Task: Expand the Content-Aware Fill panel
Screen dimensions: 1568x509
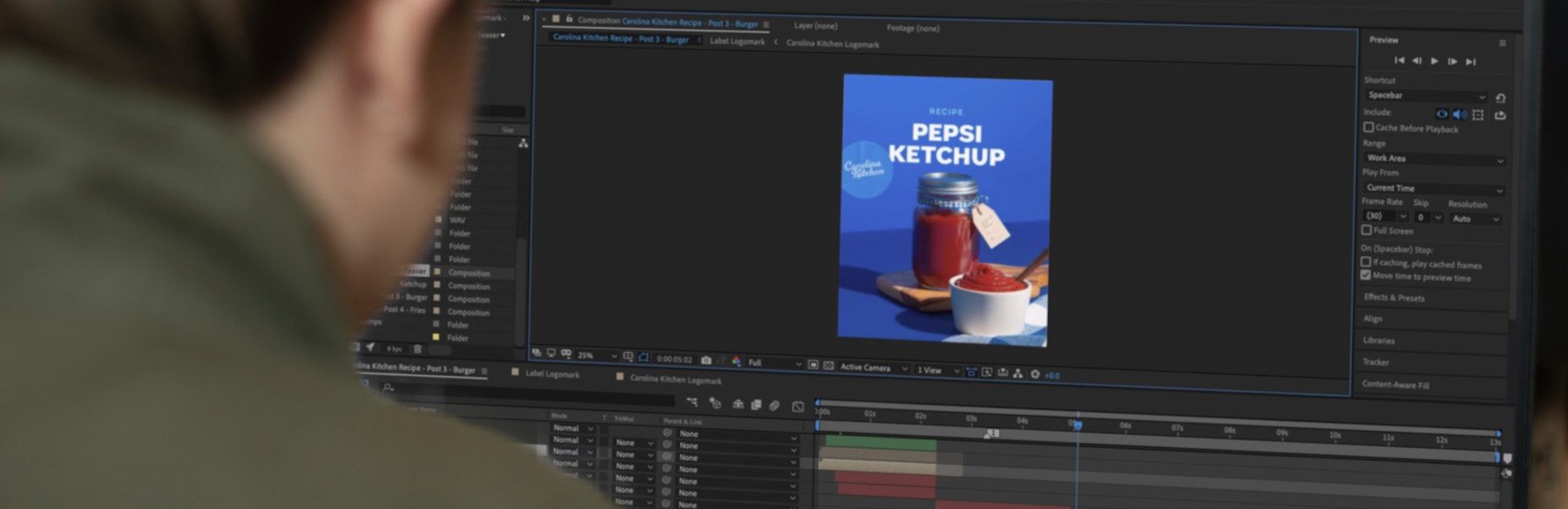Action: point(1396,385)
